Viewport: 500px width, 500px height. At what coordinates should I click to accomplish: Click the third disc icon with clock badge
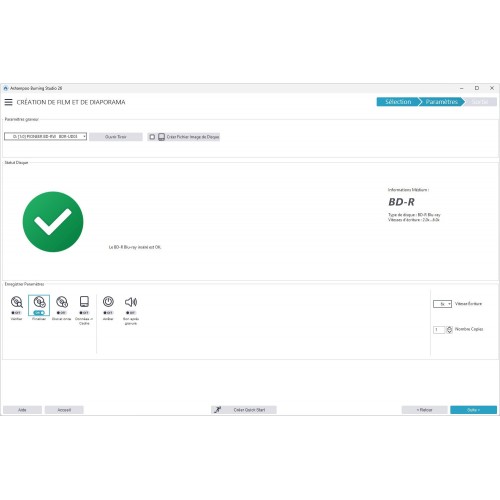point(62,302)
